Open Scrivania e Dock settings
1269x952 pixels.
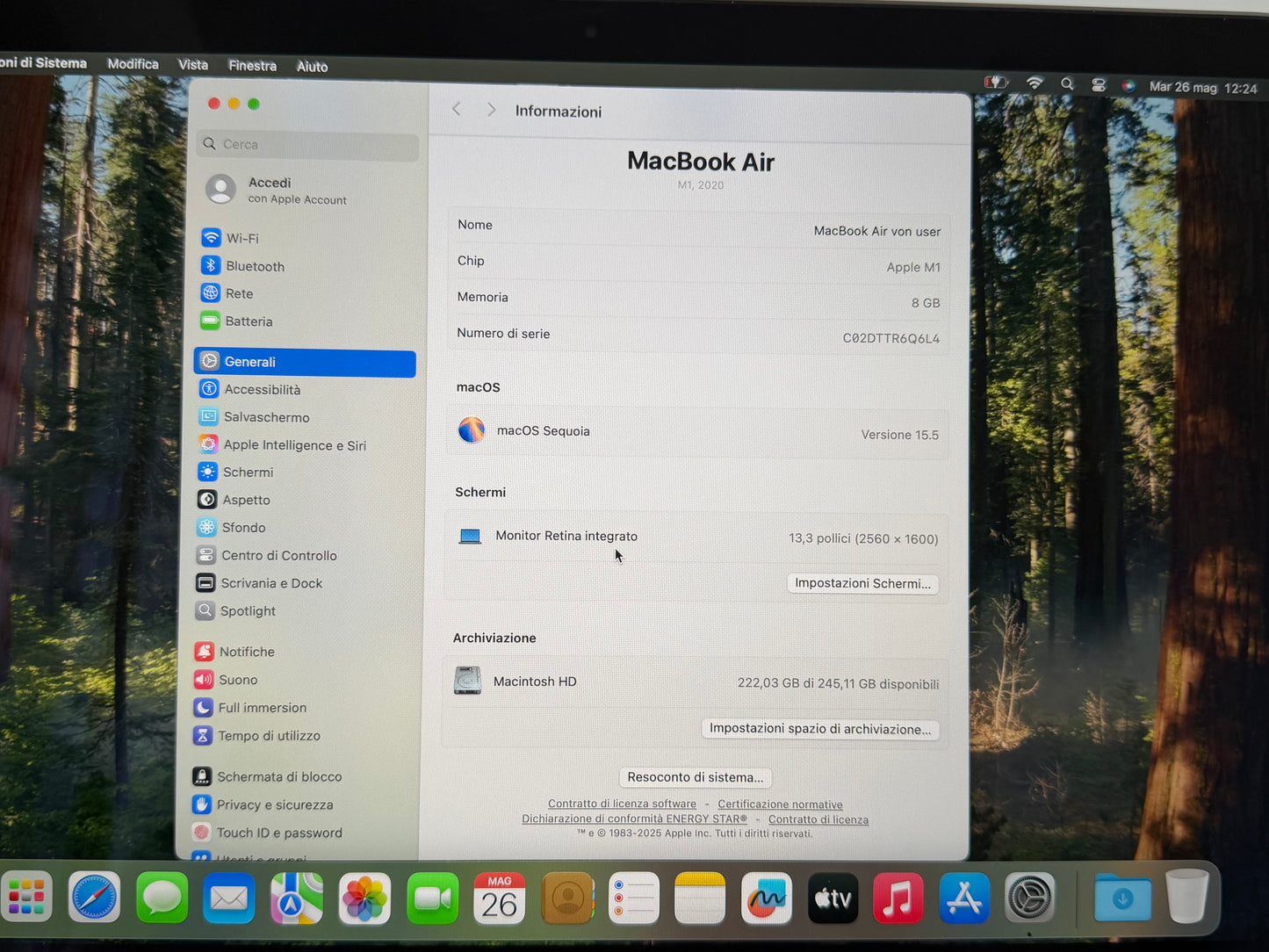point(259,583)
